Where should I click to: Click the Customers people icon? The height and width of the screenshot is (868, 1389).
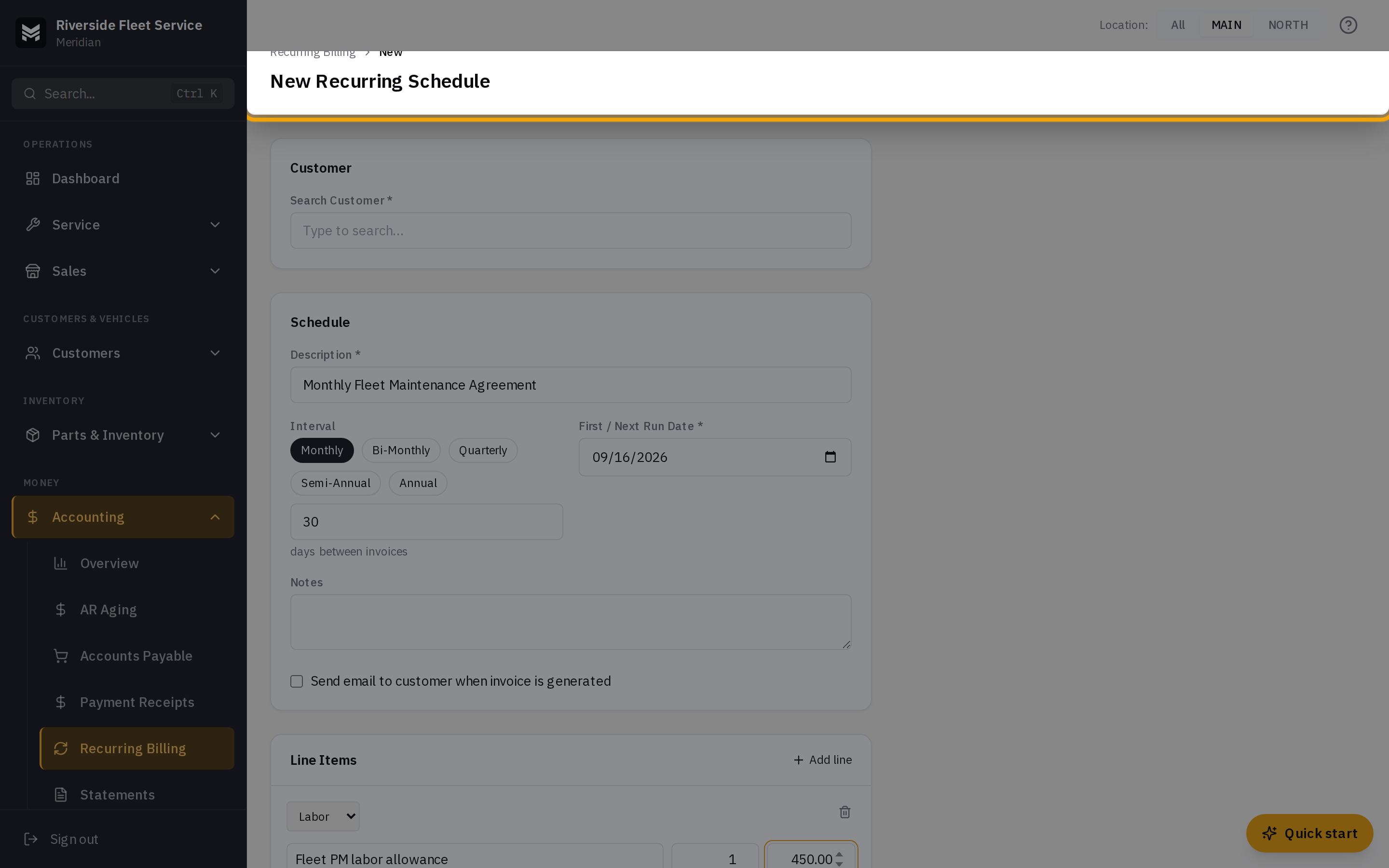pos(33,353)
